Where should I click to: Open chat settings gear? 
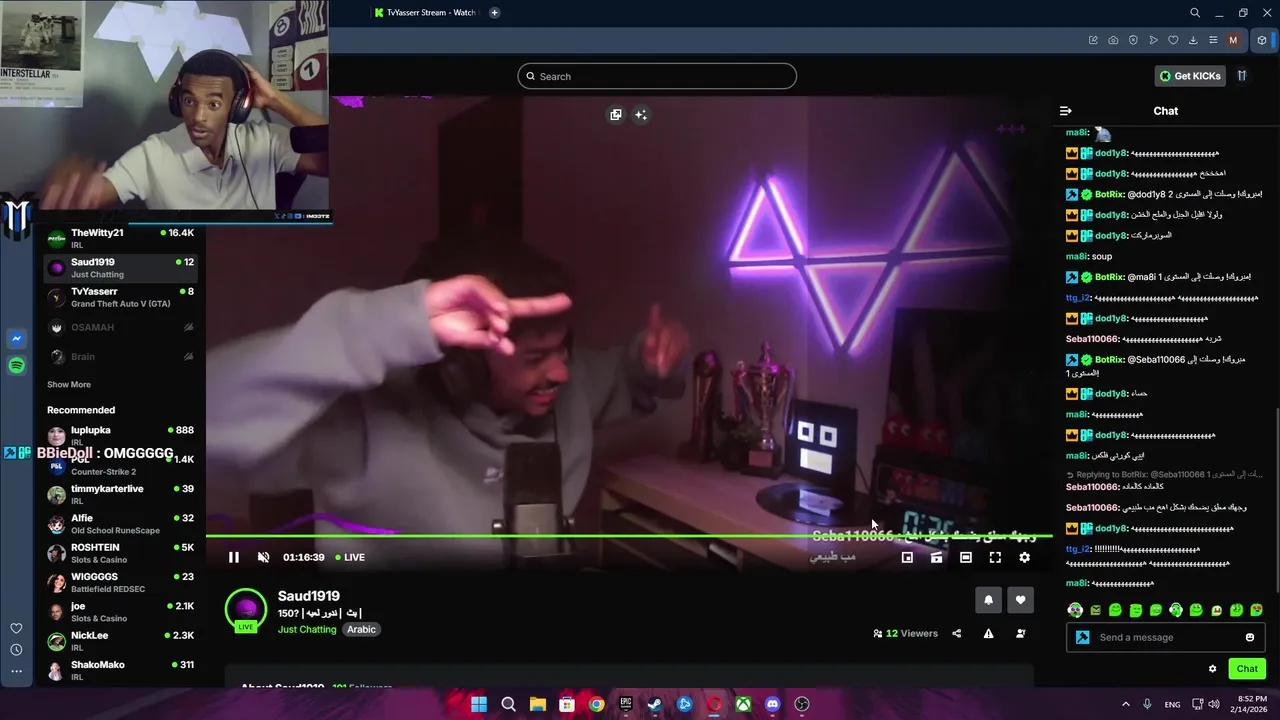[1213, 669]
